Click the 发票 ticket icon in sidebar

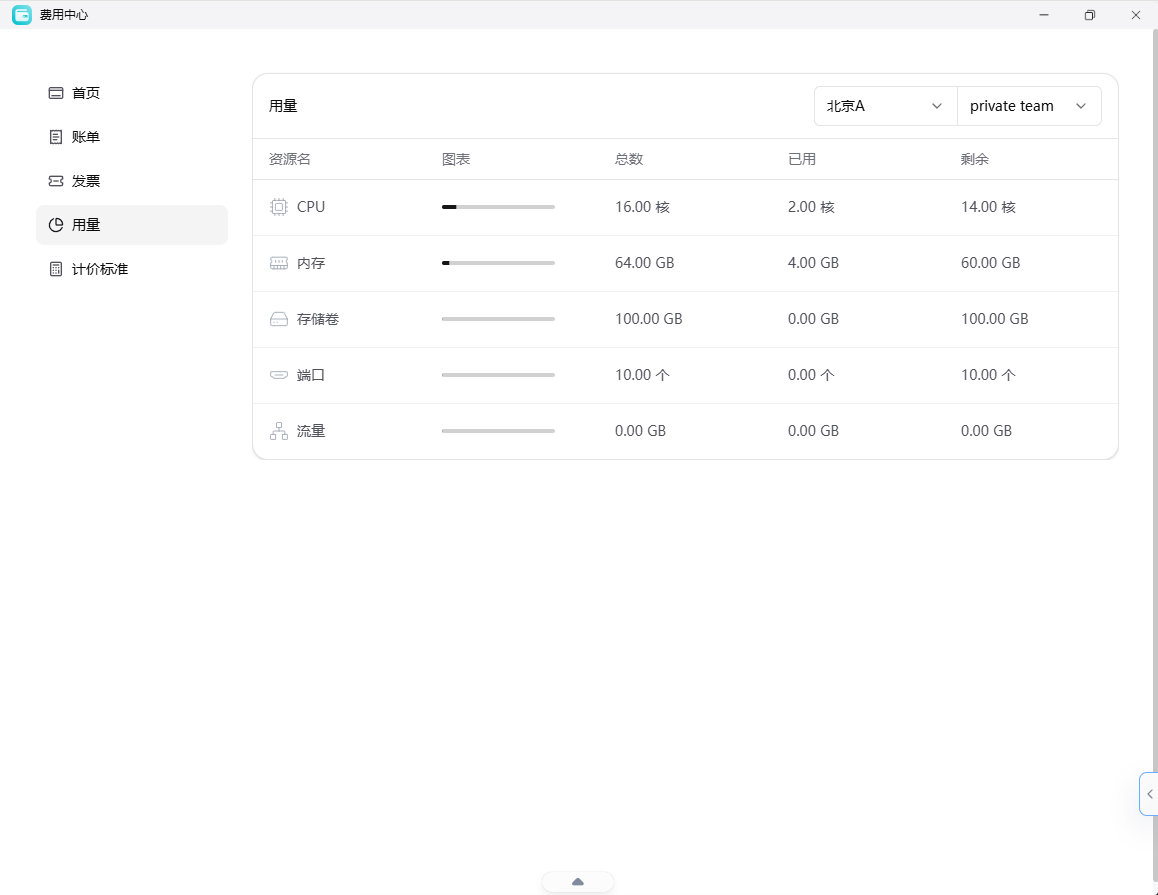pyautogui.click(x=55, y=181)
